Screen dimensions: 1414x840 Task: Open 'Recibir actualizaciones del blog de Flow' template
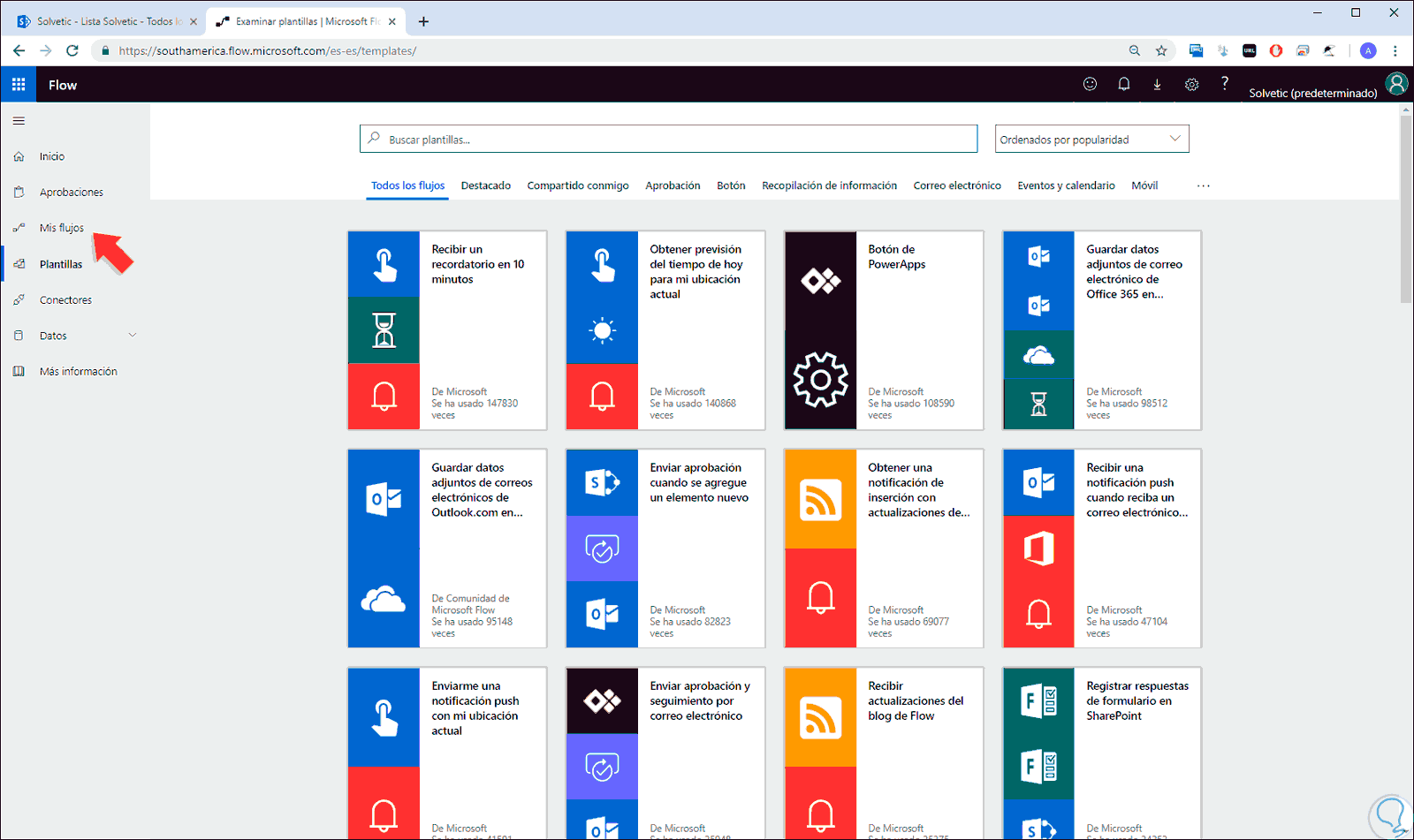(884, 753)
